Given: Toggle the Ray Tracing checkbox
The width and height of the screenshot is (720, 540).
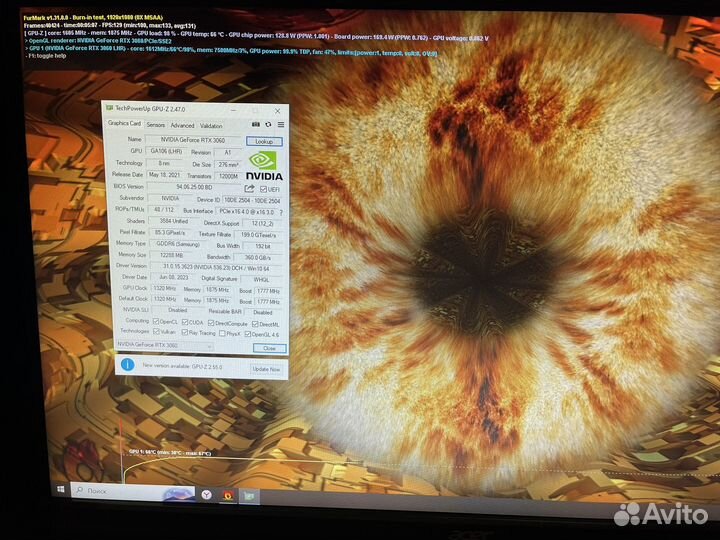Looking at the screenshot, I should [187, 331].
